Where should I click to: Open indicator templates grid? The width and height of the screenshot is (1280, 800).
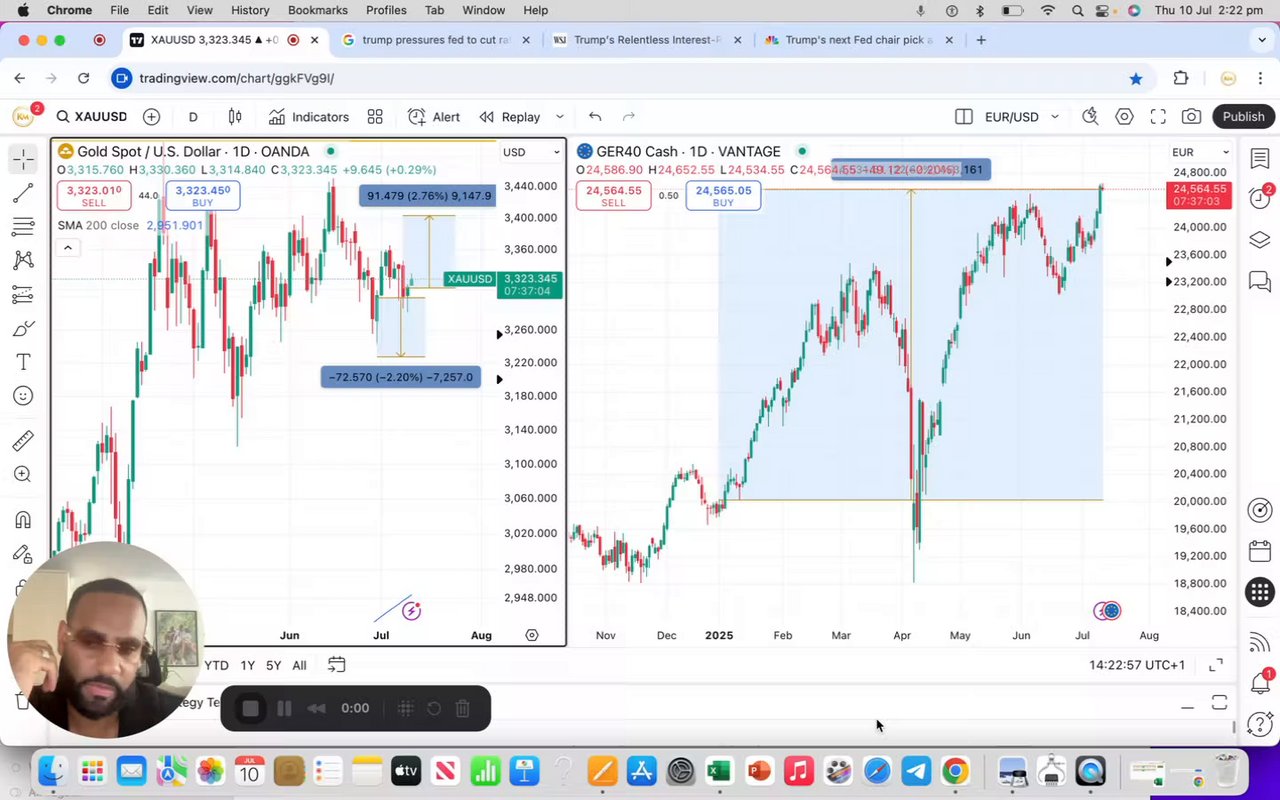pos(375,117)
